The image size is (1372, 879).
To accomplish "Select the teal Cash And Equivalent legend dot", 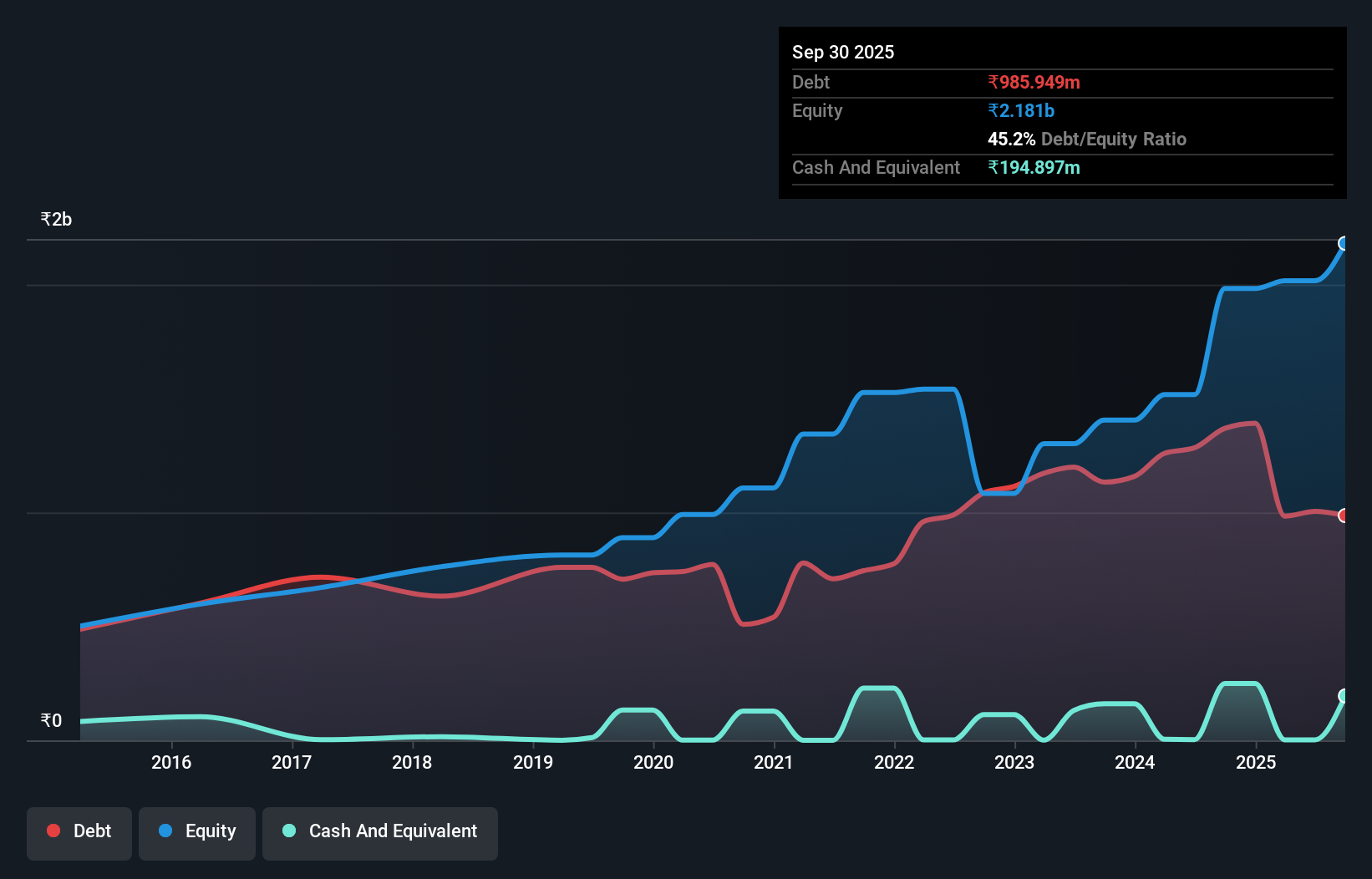I will point(288,831).
